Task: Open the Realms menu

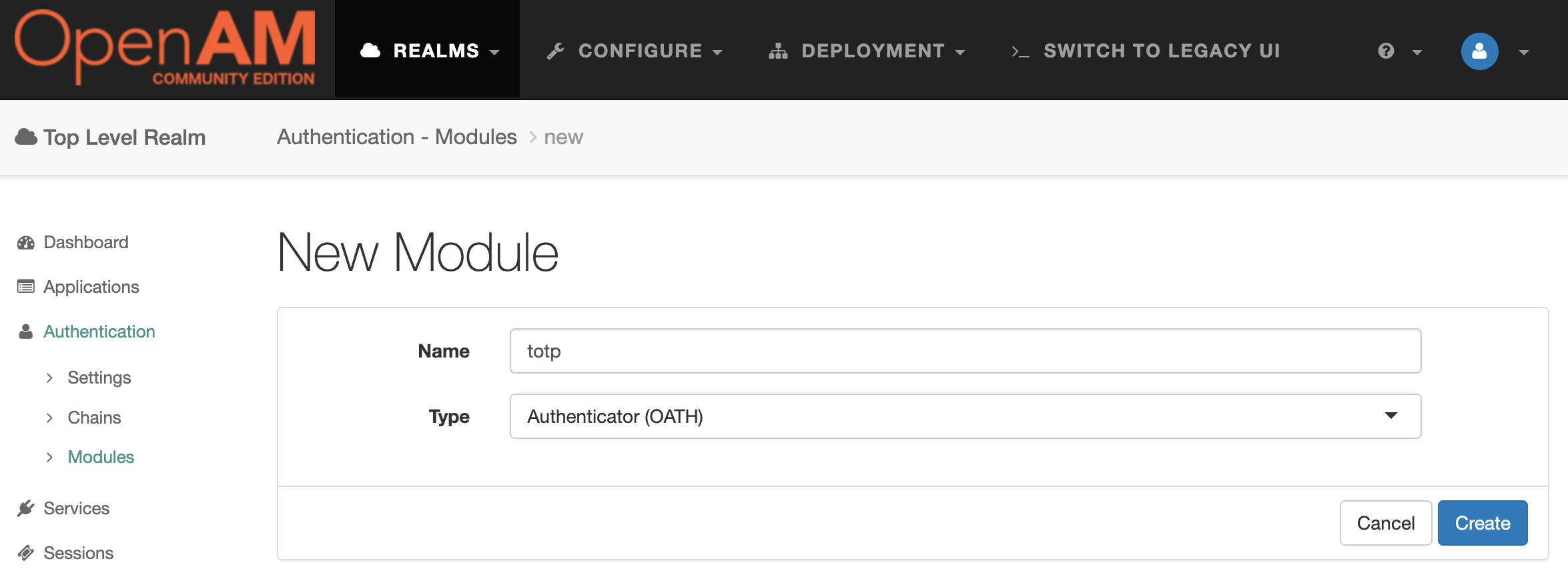Action: pos(428,50)
